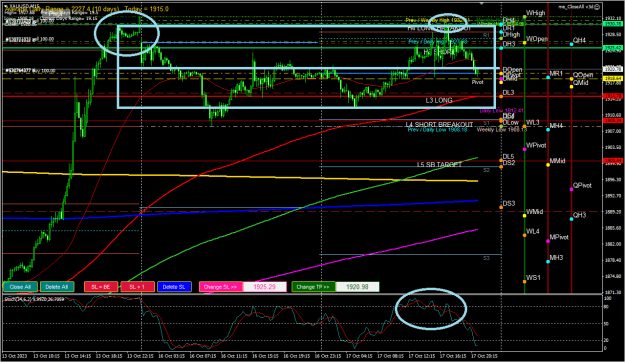Select the QH3 cyan level marker

(x=572, y=219)
